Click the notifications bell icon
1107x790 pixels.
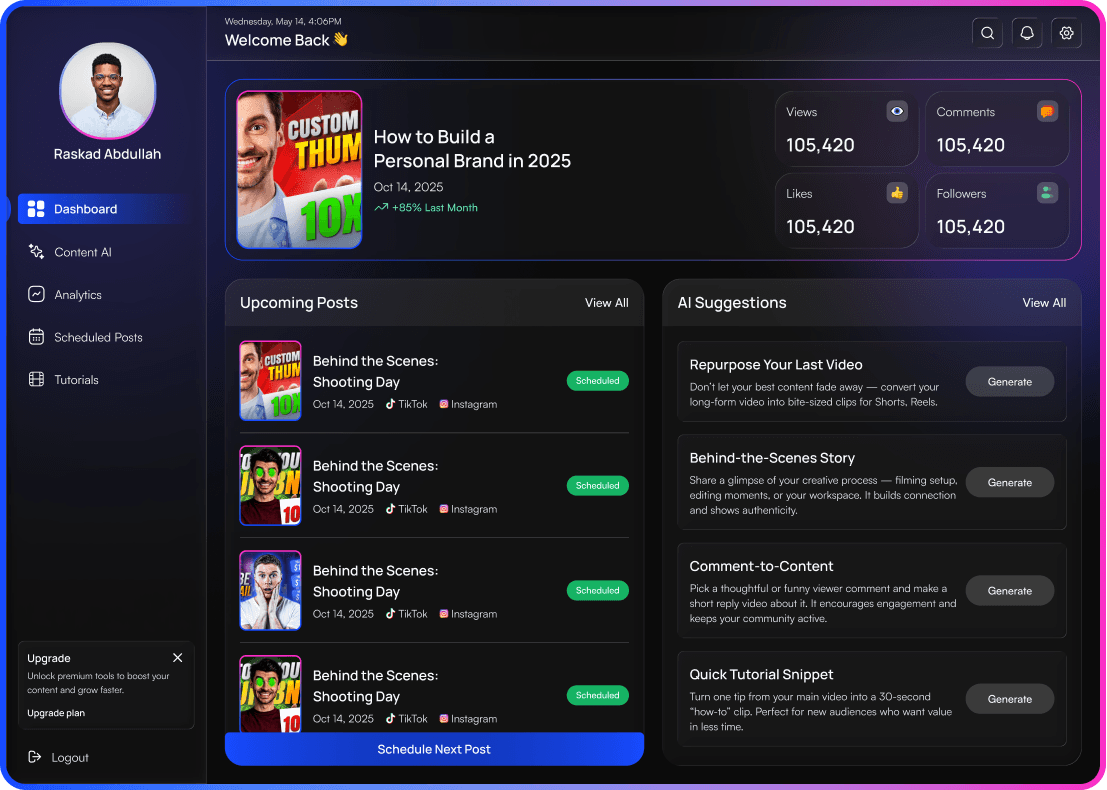[1026, 32]
